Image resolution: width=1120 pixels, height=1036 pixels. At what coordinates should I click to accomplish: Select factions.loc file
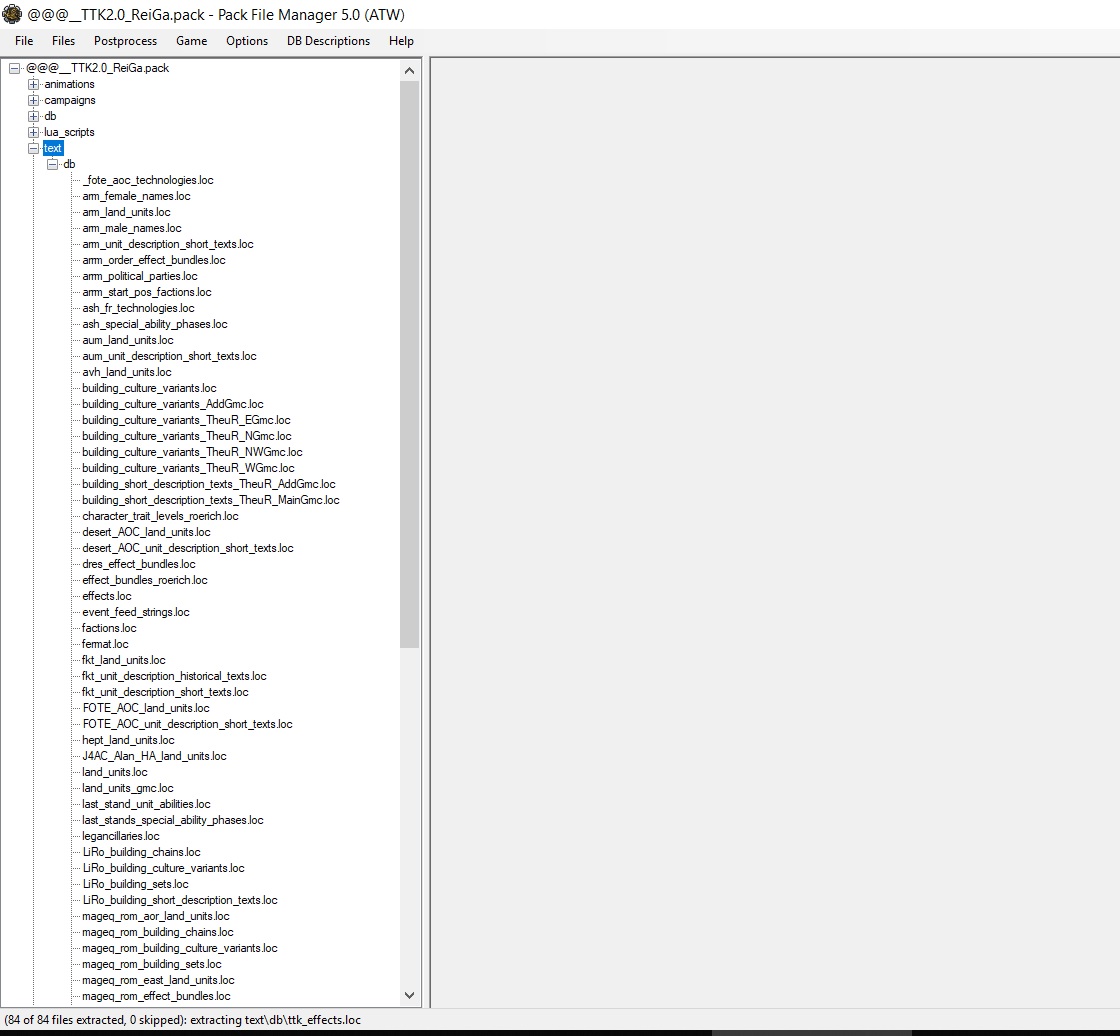click(x=109, y=628)
